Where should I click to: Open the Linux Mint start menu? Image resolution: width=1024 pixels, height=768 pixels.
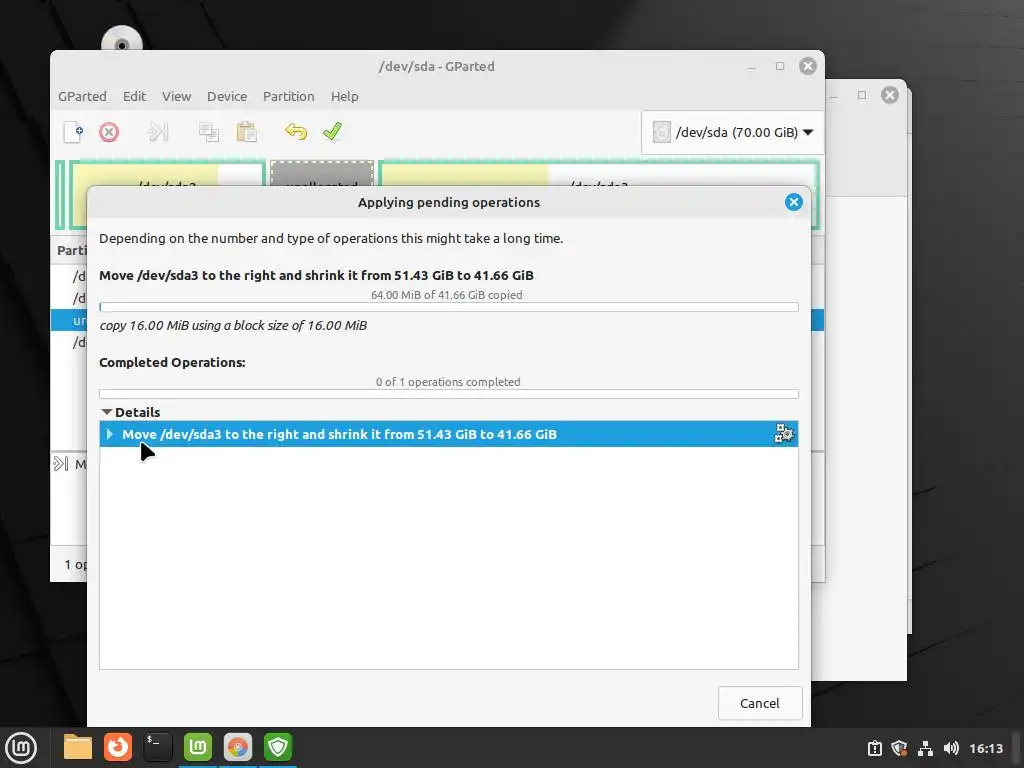[21, 748]
